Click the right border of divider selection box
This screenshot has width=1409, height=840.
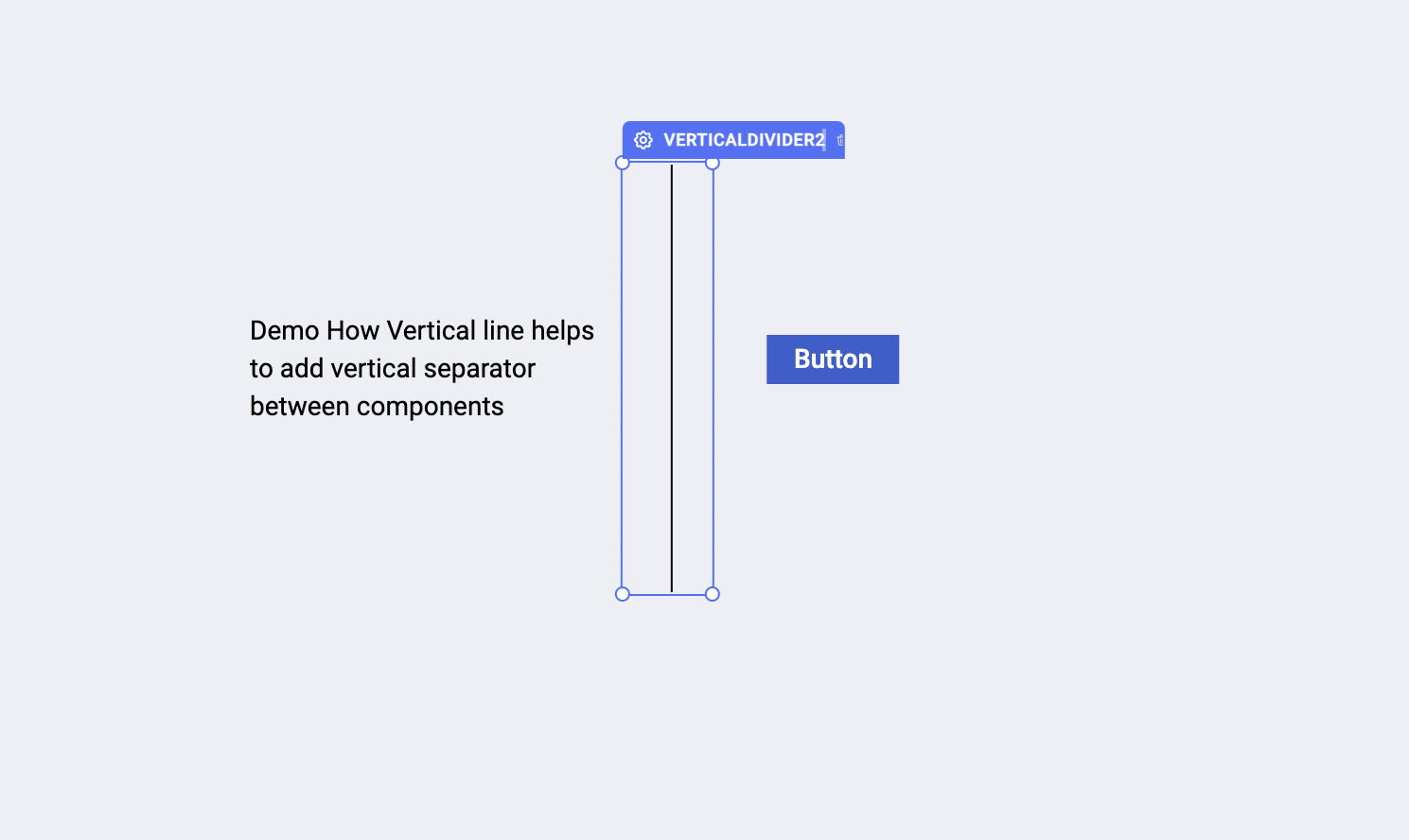pos(713,378)
